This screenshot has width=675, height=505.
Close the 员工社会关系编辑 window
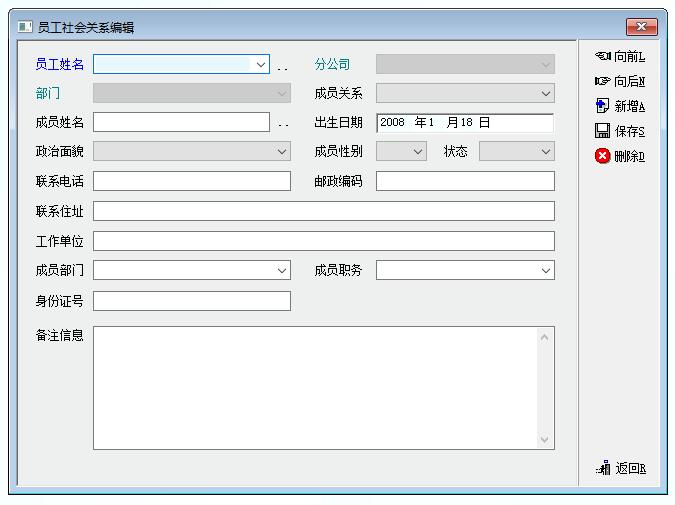click(x=641, y=27)
